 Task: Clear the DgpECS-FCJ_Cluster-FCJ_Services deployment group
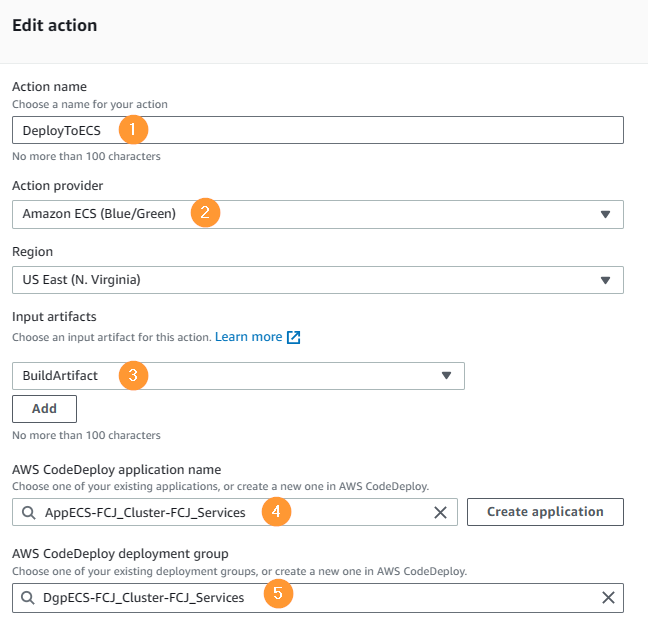608,597
